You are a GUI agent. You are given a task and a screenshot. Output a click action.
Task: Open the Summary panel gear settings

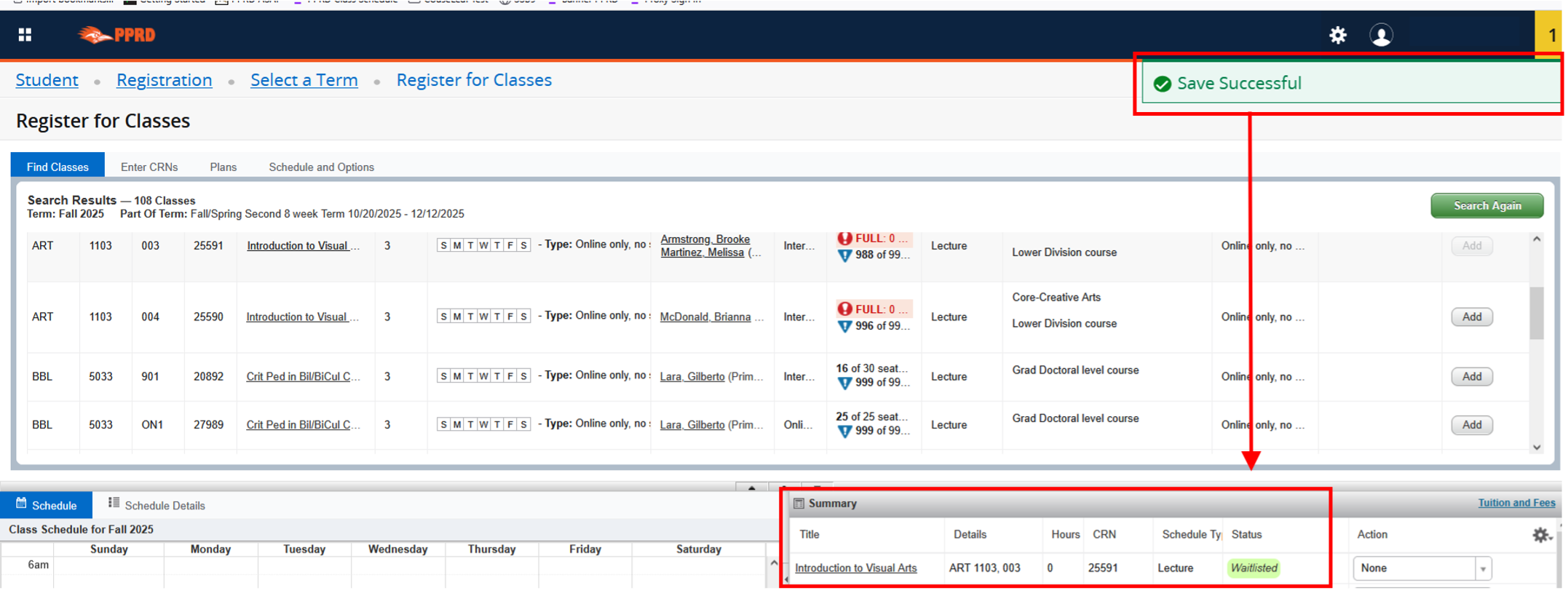1540,535
